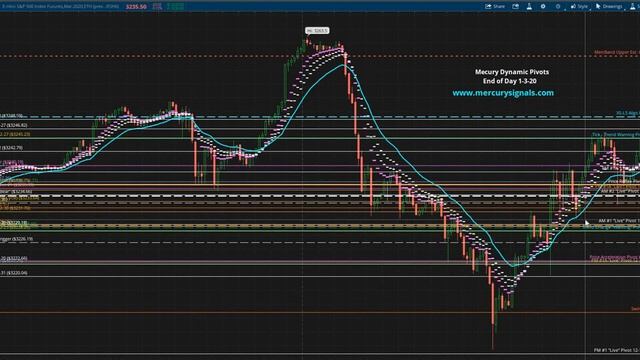Viewport: 640px width, 360px height.
Task: Click the trigger label ($3226.19)
Action: tap(17, 239)
